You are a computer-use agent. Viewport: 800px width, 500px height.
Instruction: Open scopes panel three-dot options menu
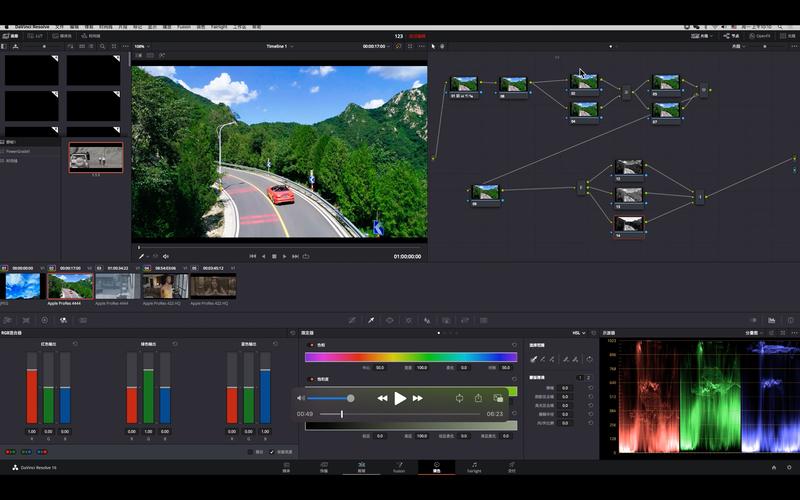(794, 333)
